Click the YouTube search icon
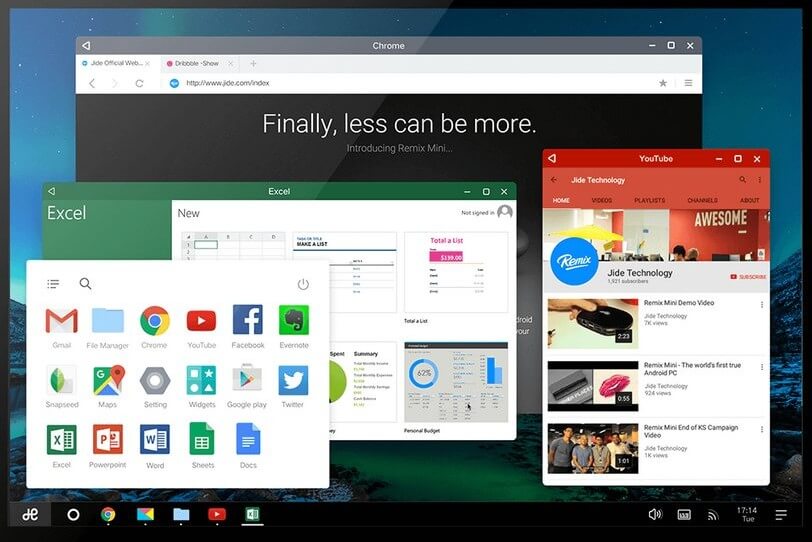Screen dimensions: 812x542 743,180
